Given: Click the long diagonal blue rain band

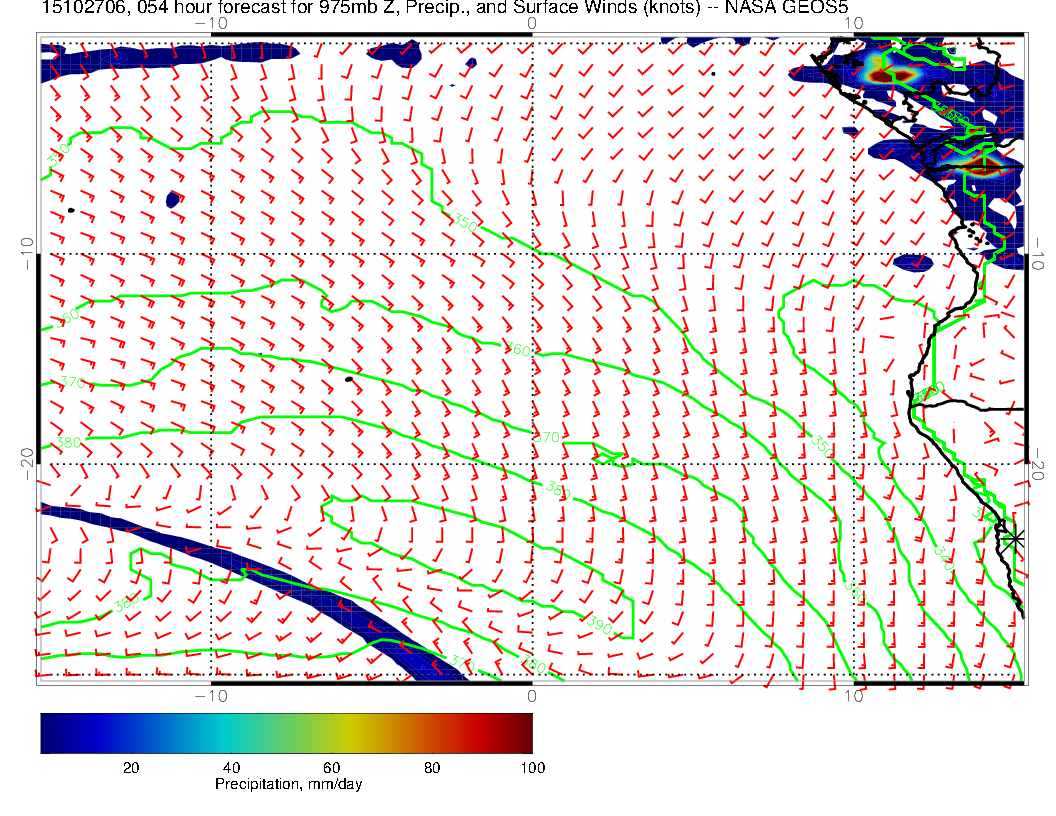Looking at the screenshot, I should [x=250, y=566].
